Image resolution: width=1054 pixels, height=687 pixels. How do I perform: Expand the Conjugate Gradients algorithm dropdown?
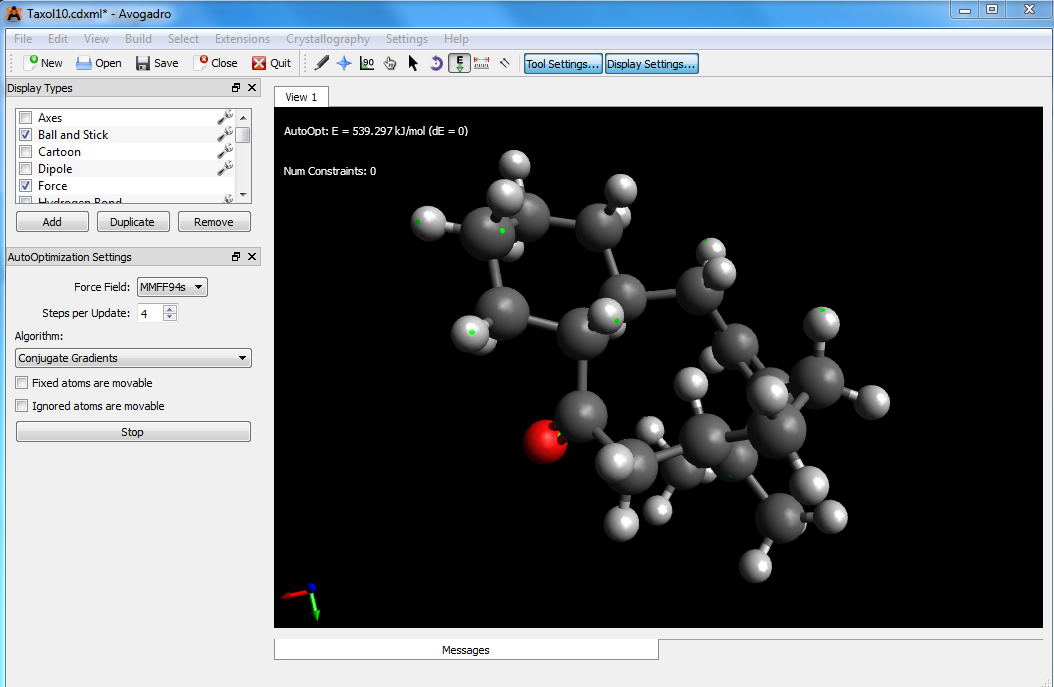pos(133,358)
